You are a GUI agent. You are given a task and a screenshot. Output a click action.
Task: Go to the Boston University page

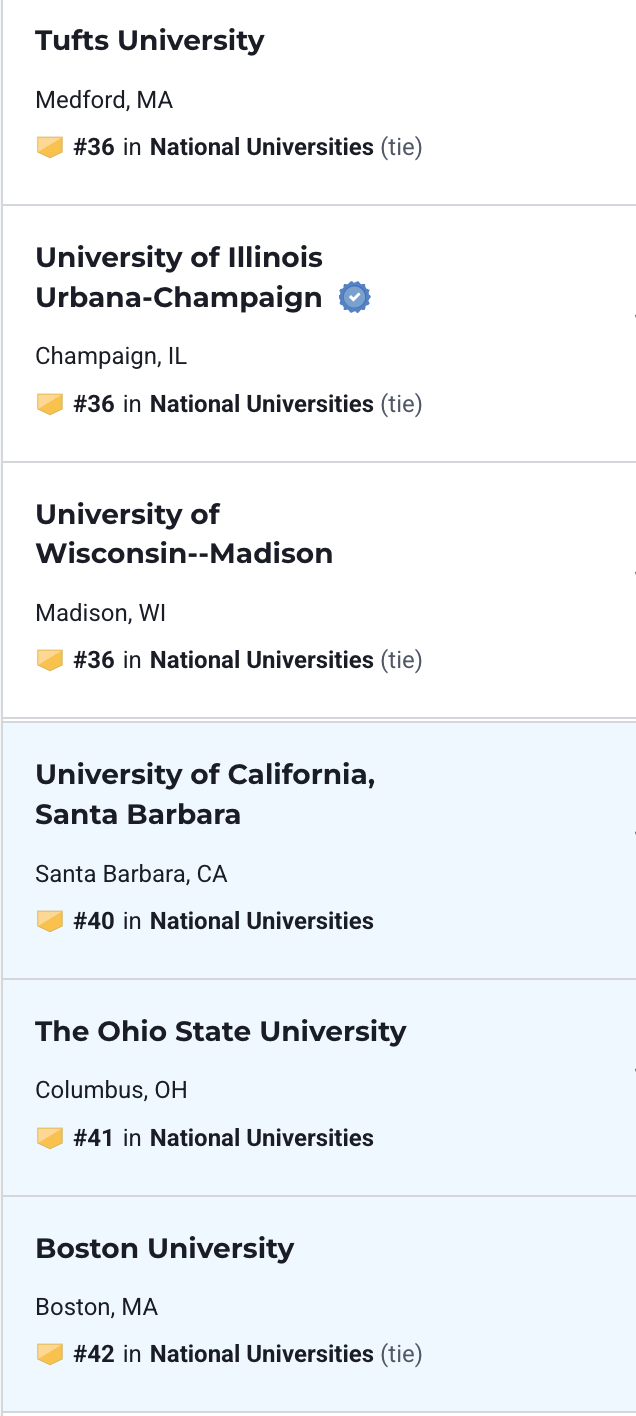pyautogui.click(x=165, y=1248)
